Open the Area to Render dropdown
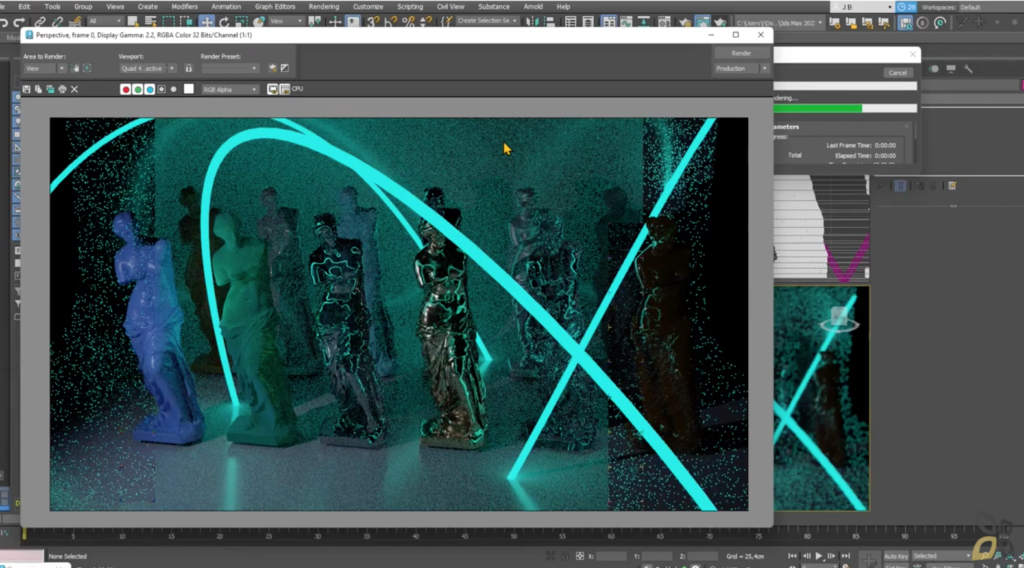Screen dimensions: 1024x568 [x=44, y=68]
